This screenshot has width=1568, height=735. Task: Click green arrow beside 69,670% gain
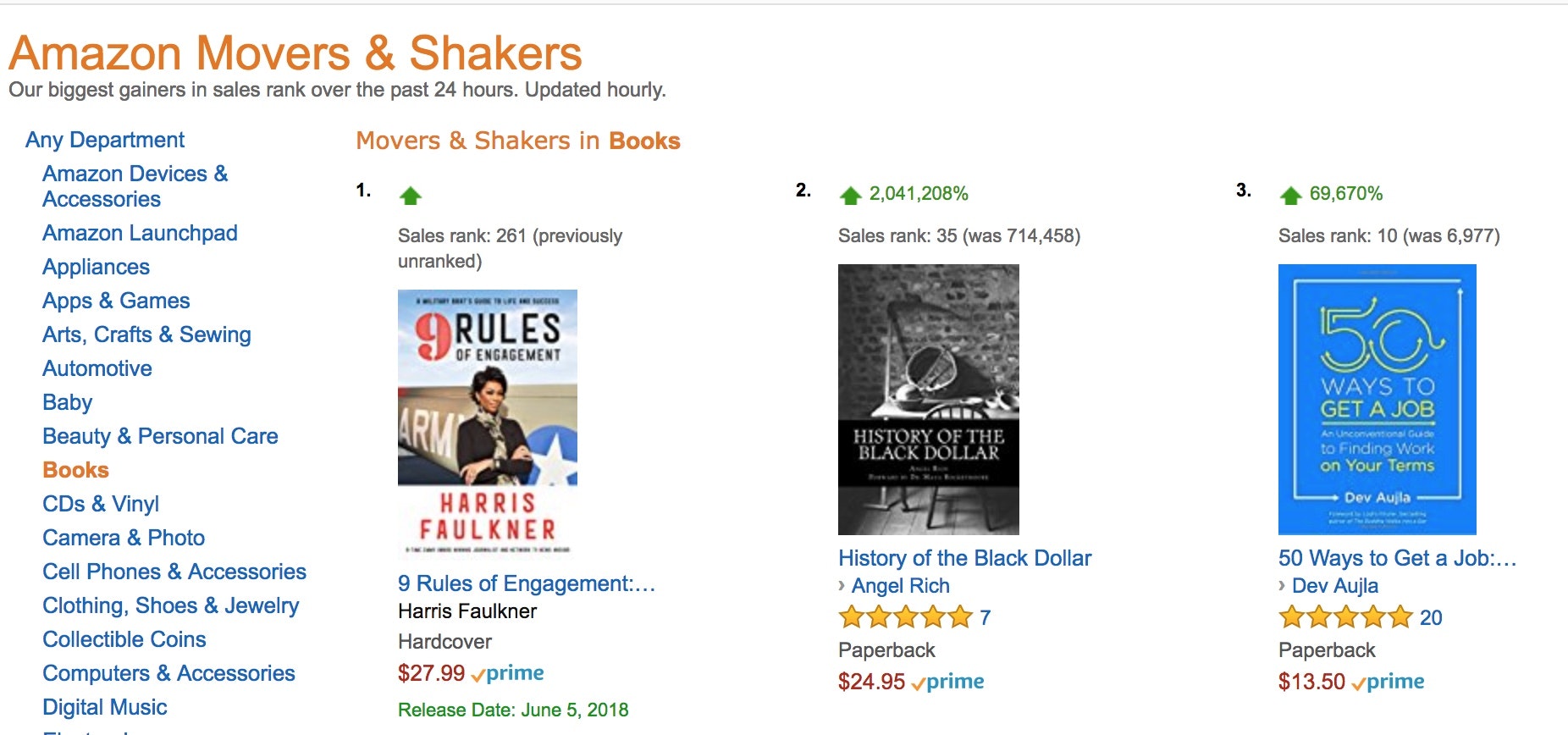1290,196
